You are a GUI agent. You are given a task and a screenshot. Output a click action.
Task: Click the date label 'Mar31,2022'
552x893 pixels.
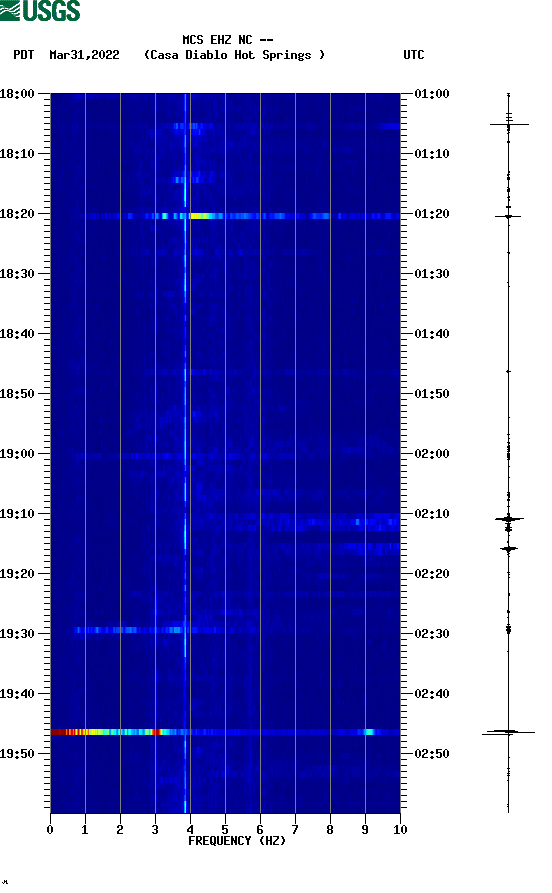[84, 55]
